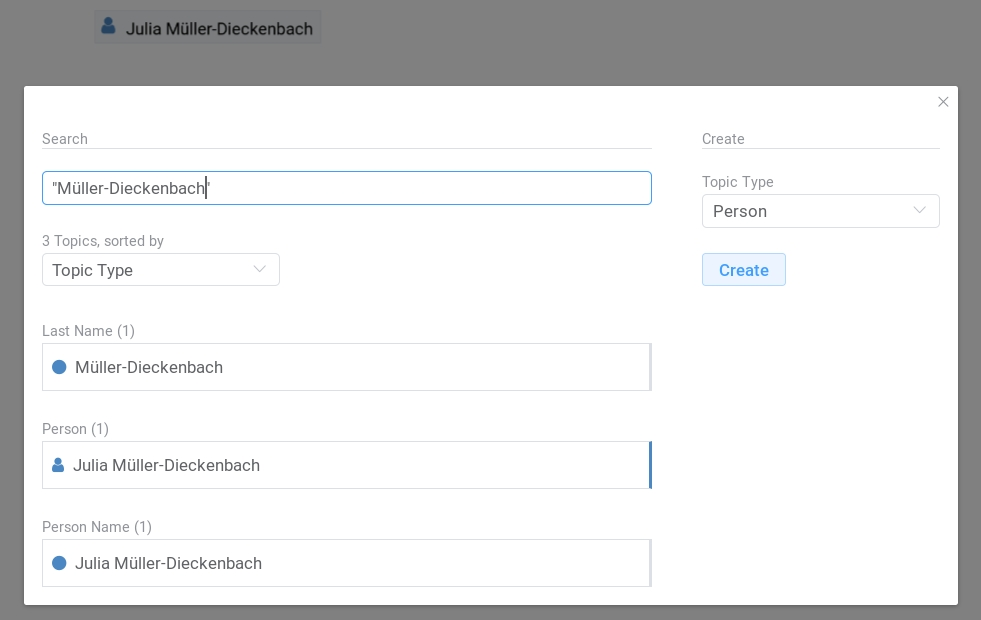Screen dimensions: 981x620
Task: Click the chevron on the Person type selector
Action: (919, 210)
